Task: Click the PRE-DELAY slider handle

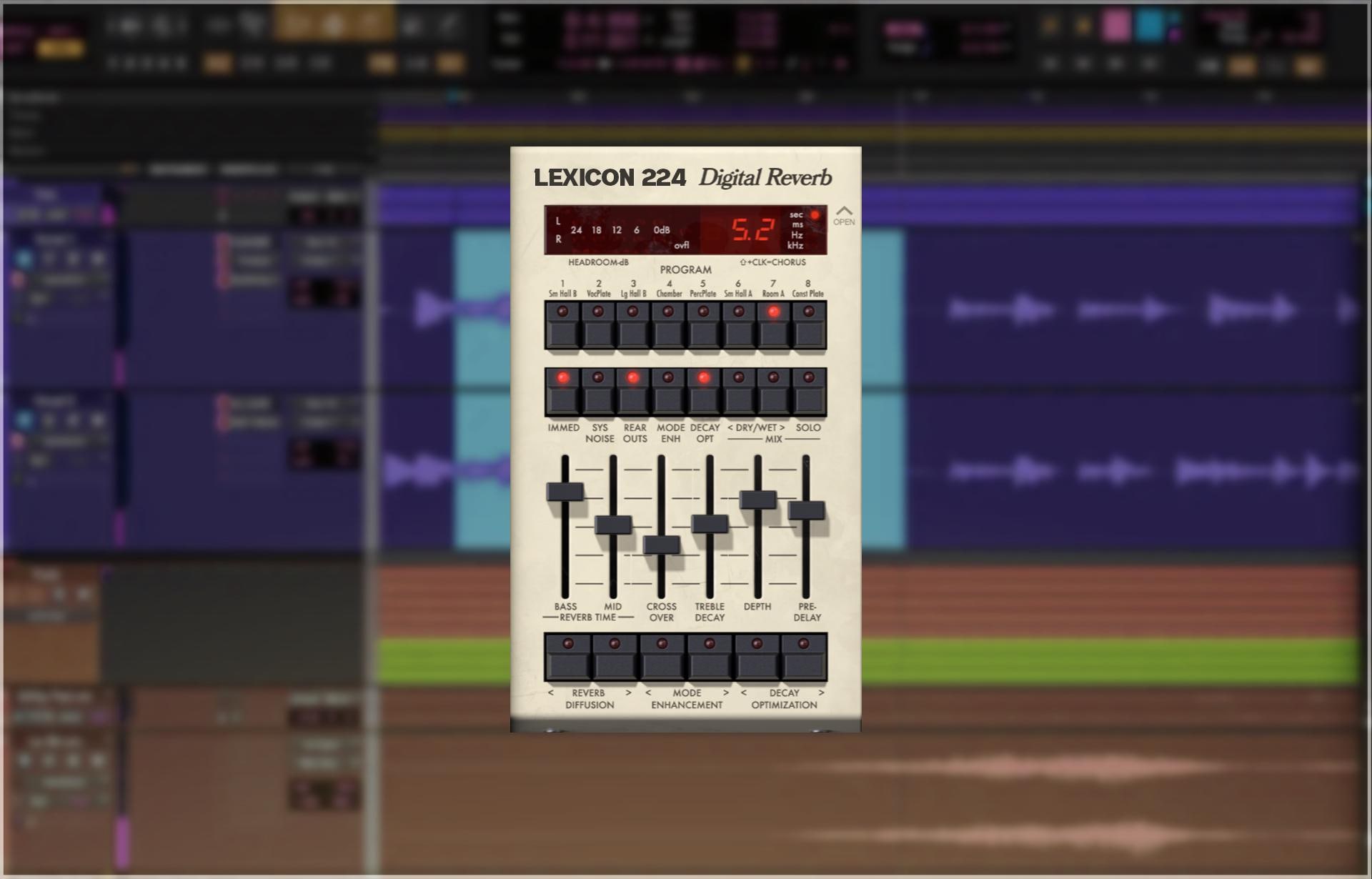Action: pos(806,510)
